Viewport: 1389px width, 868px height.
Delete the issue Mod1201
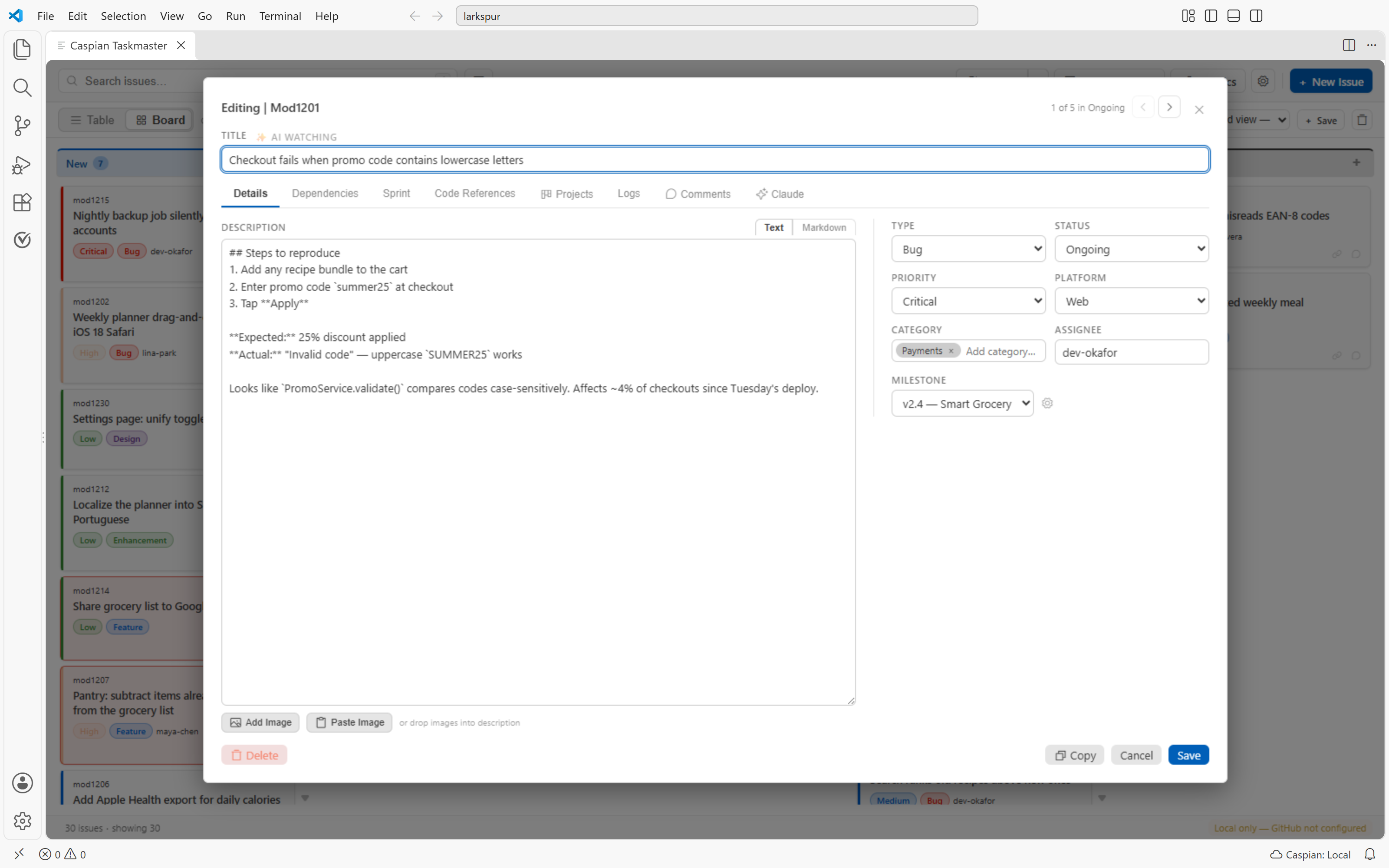click(254, 756)
